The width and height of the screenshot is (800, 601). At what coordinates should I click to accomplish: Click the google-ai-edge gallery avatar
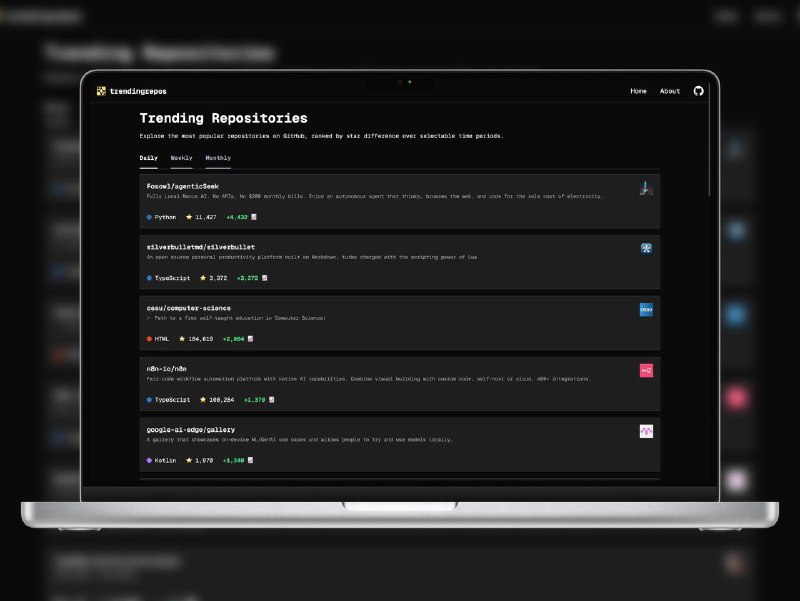(x=645, y=430)
